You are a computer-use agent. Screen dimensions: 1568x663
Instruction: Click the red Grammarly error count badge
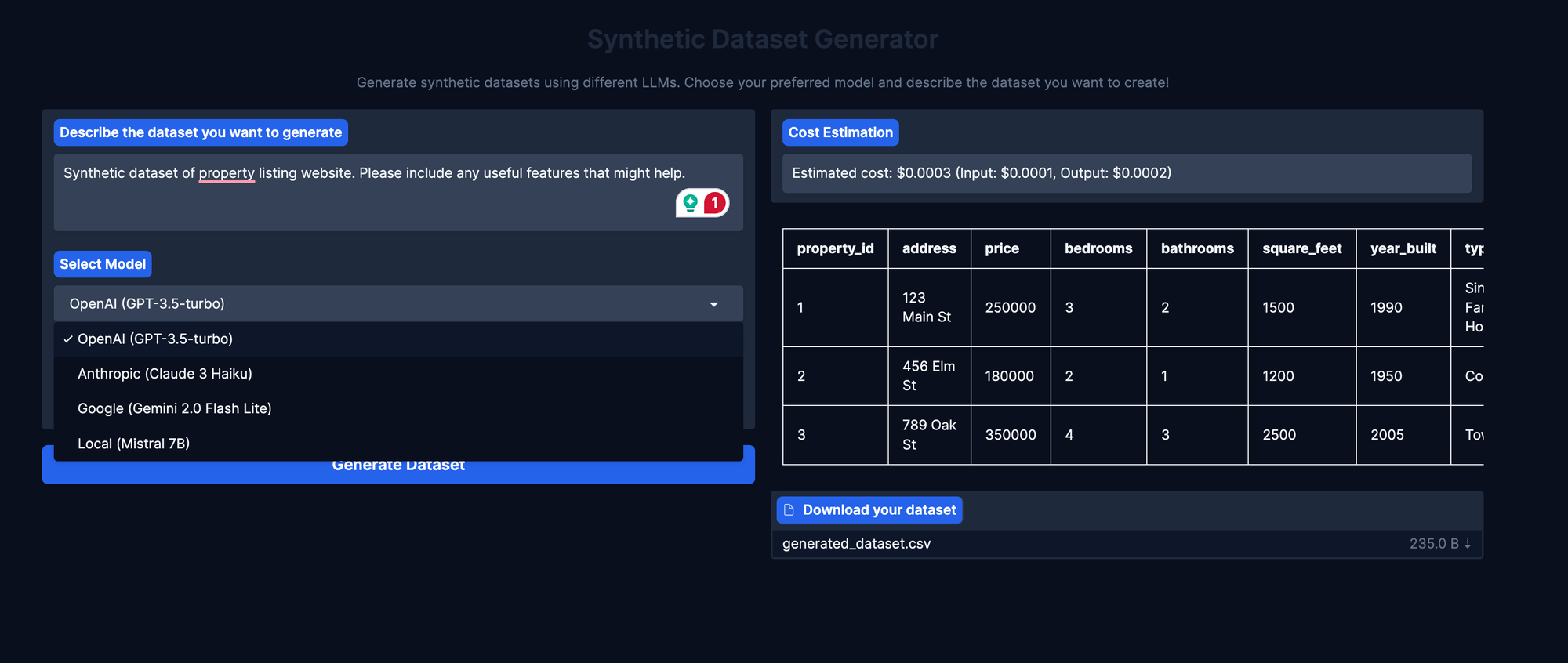(715, 203)
